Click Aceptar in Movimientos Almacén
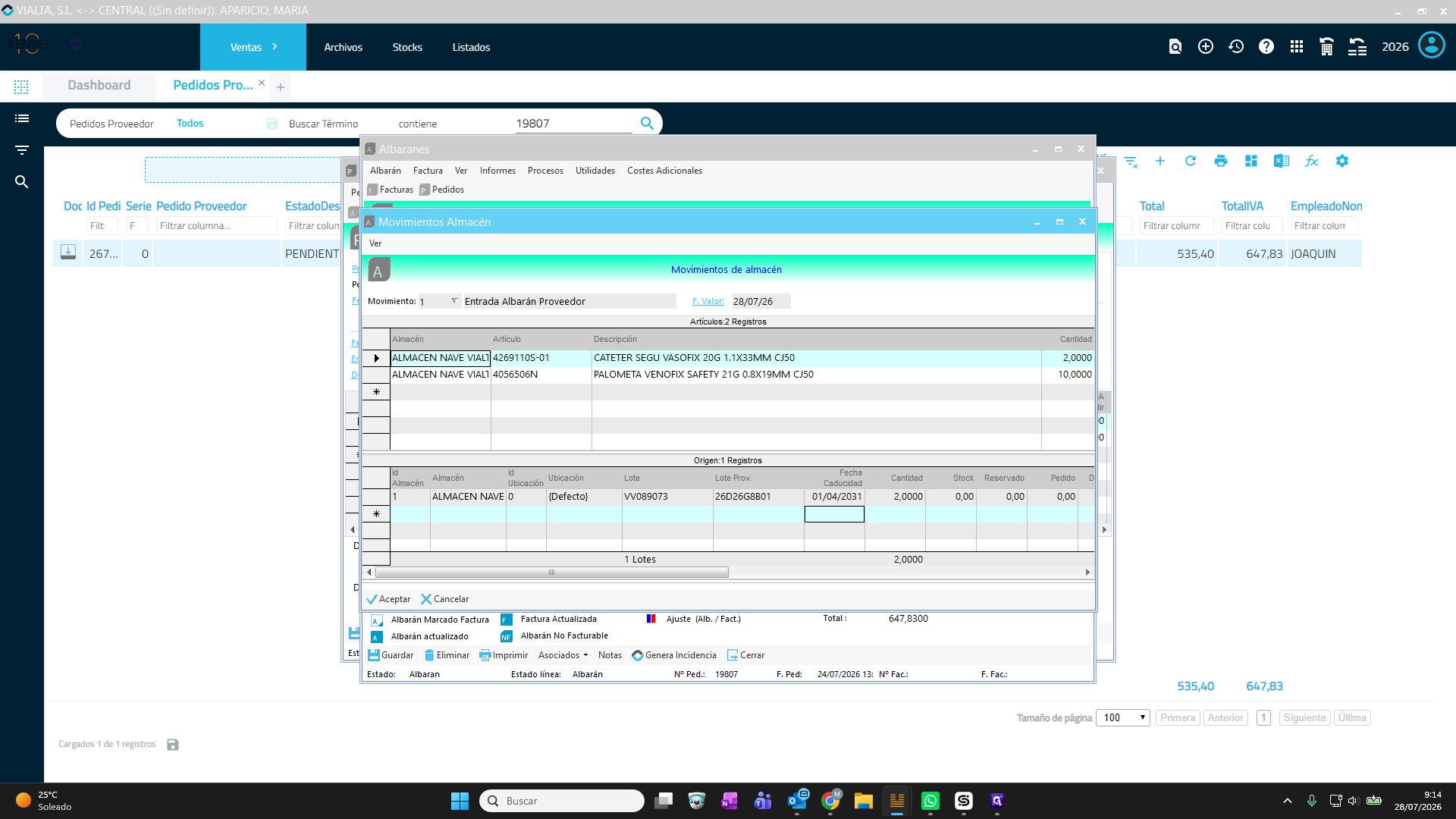1456x819 pixels. pyautogui.click(x=388, y=599)
